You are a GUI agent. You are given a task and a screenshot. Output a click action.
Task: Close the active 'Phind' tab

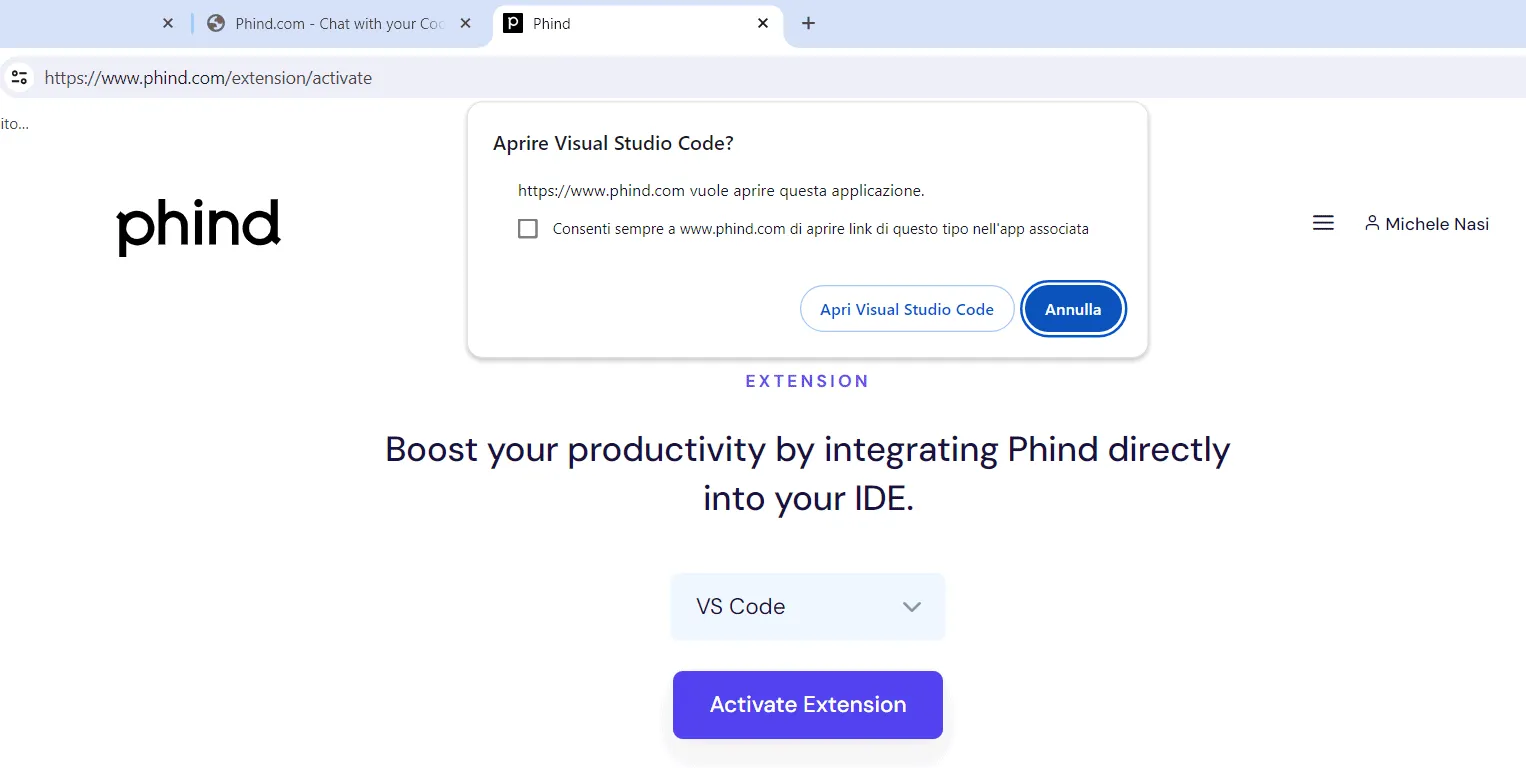(x=763, y=22)
